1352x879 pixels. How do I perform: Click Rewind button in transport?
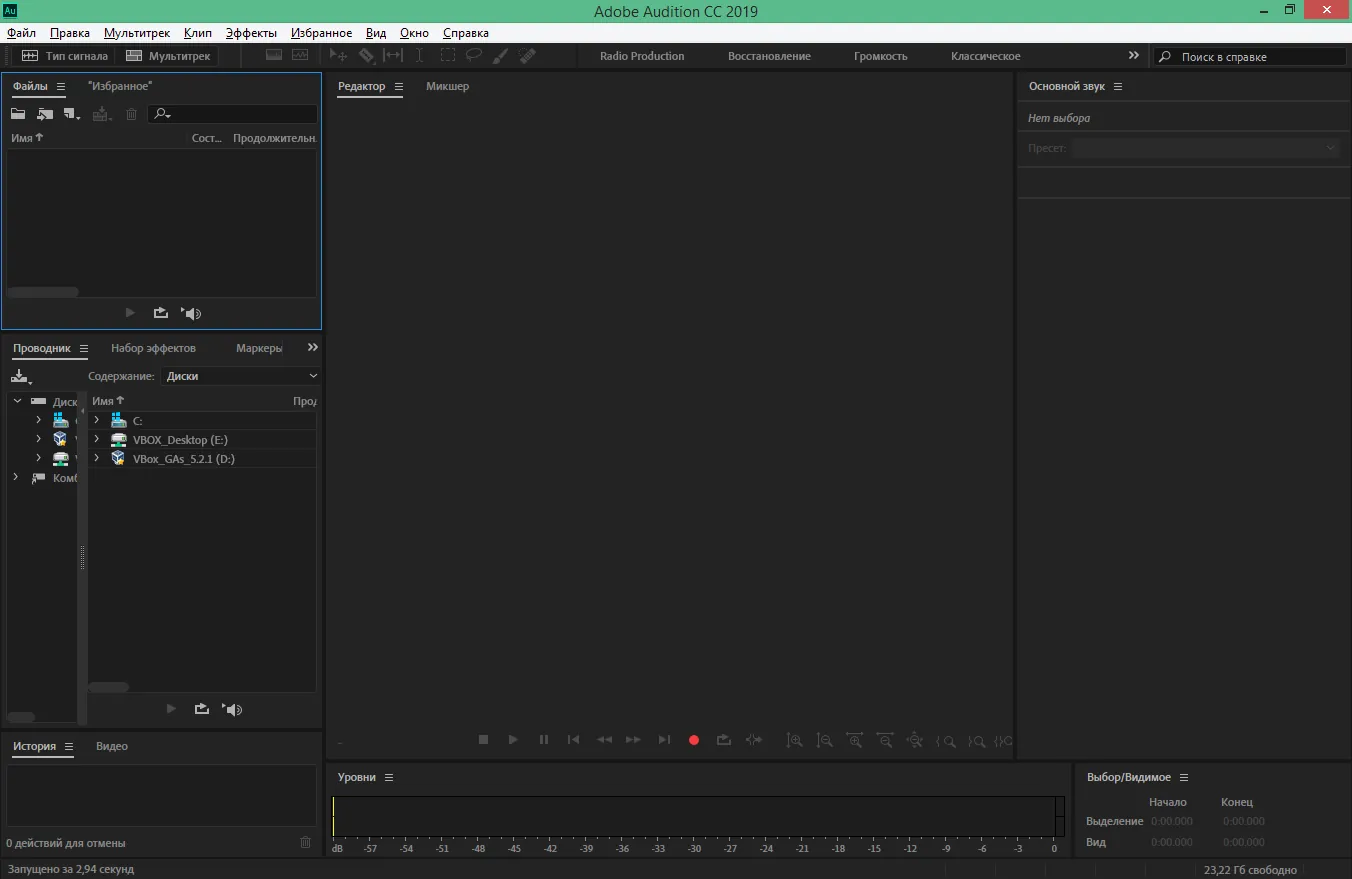[604, 740]
